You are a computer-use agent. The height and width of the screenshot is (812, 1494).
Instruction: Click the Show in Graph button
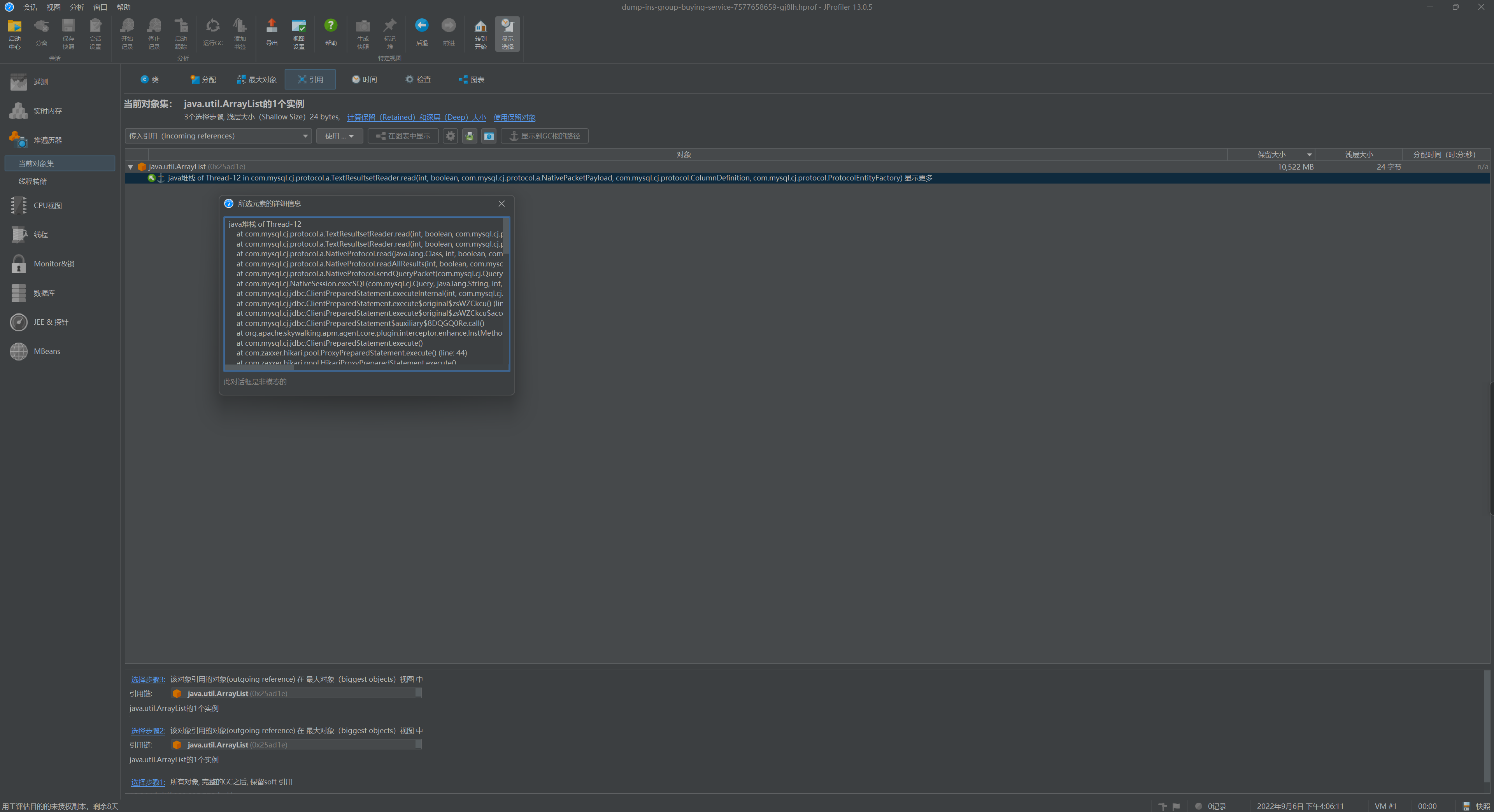click(x=403, y=136)
